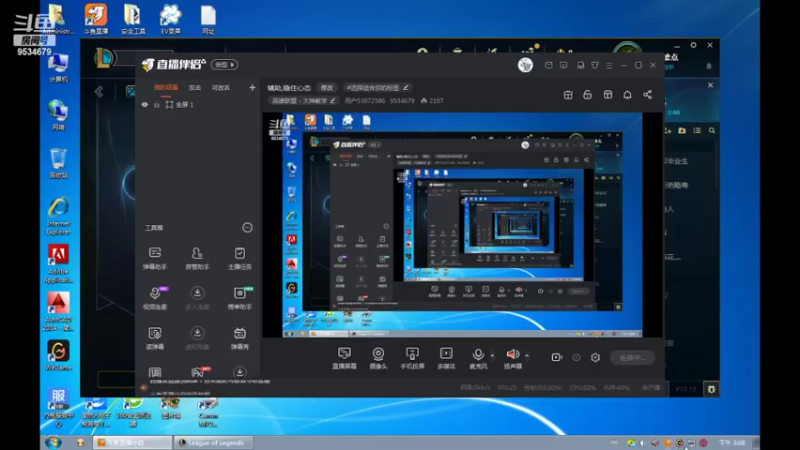Screen dimensions: 800x450
Task: Click the room number 9534679 text
Action: click(403, 101)
